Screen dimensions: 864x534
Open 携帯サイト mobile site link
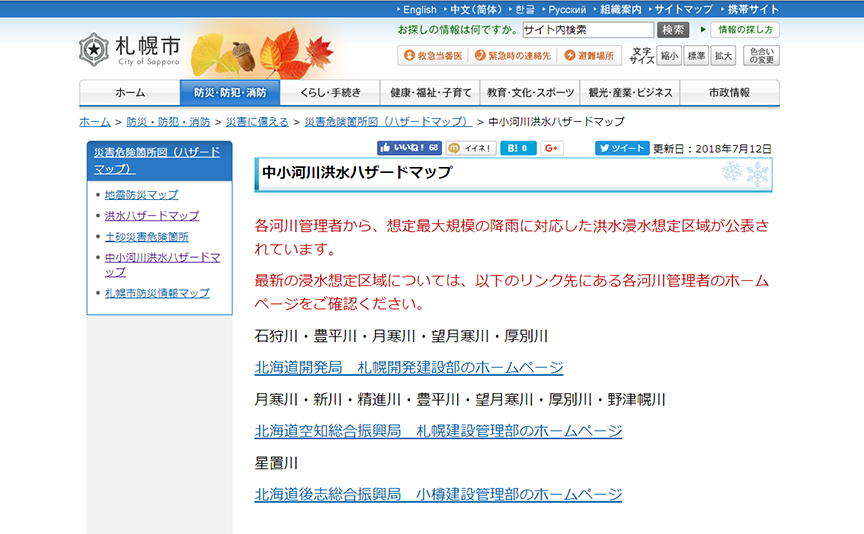tap(753, 9)
